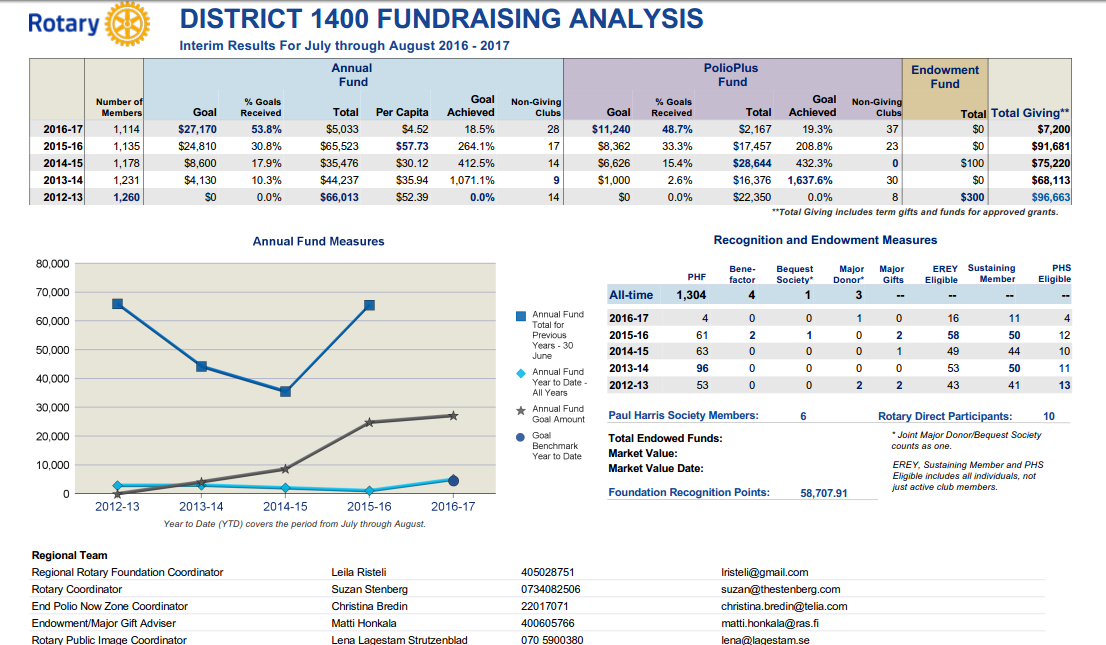Click the Endowment total $300
The image size is (1106, 645).
[972, 198]
